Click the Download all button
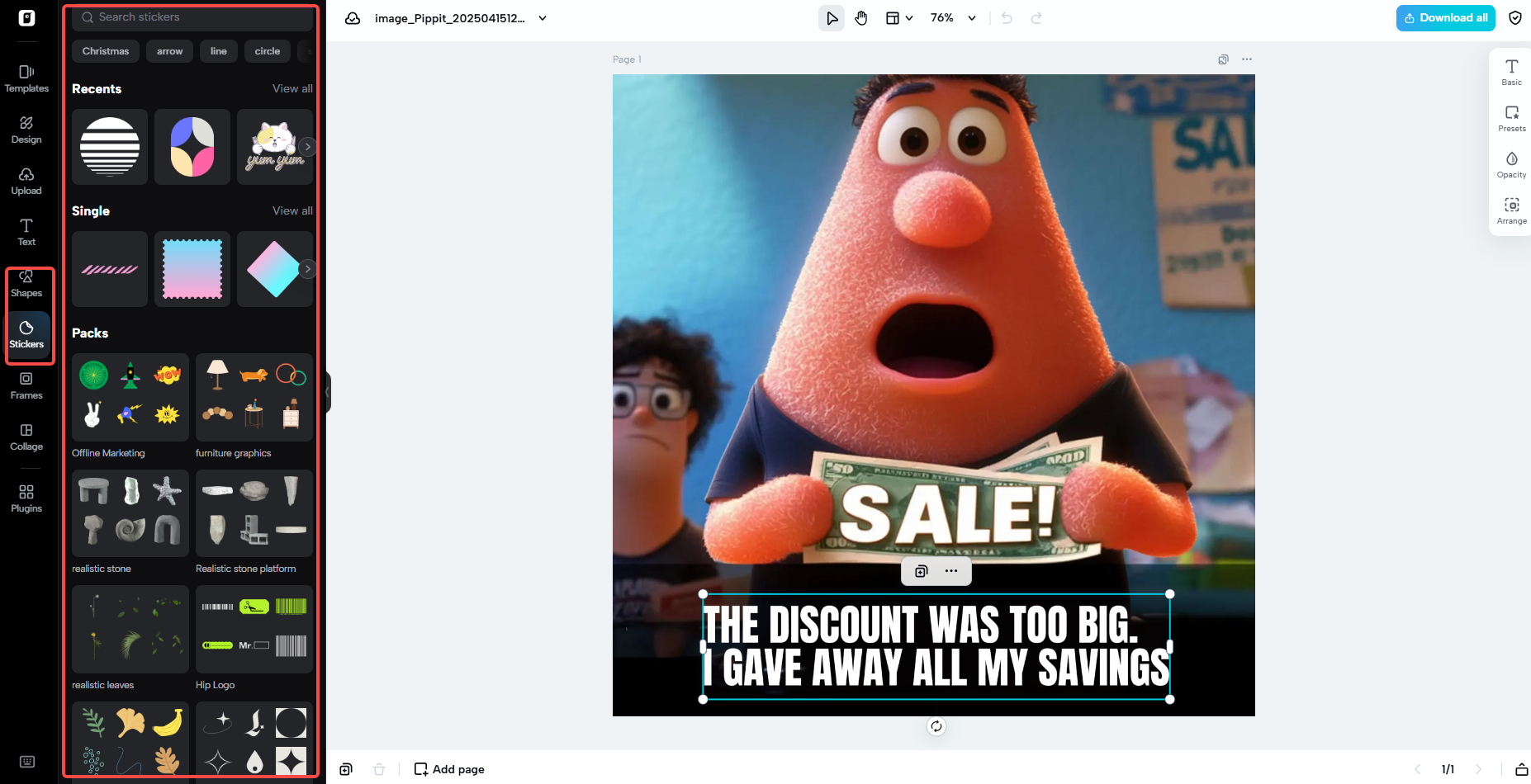The width and height of the screenshot is (1531, 784). [1446, 17]
